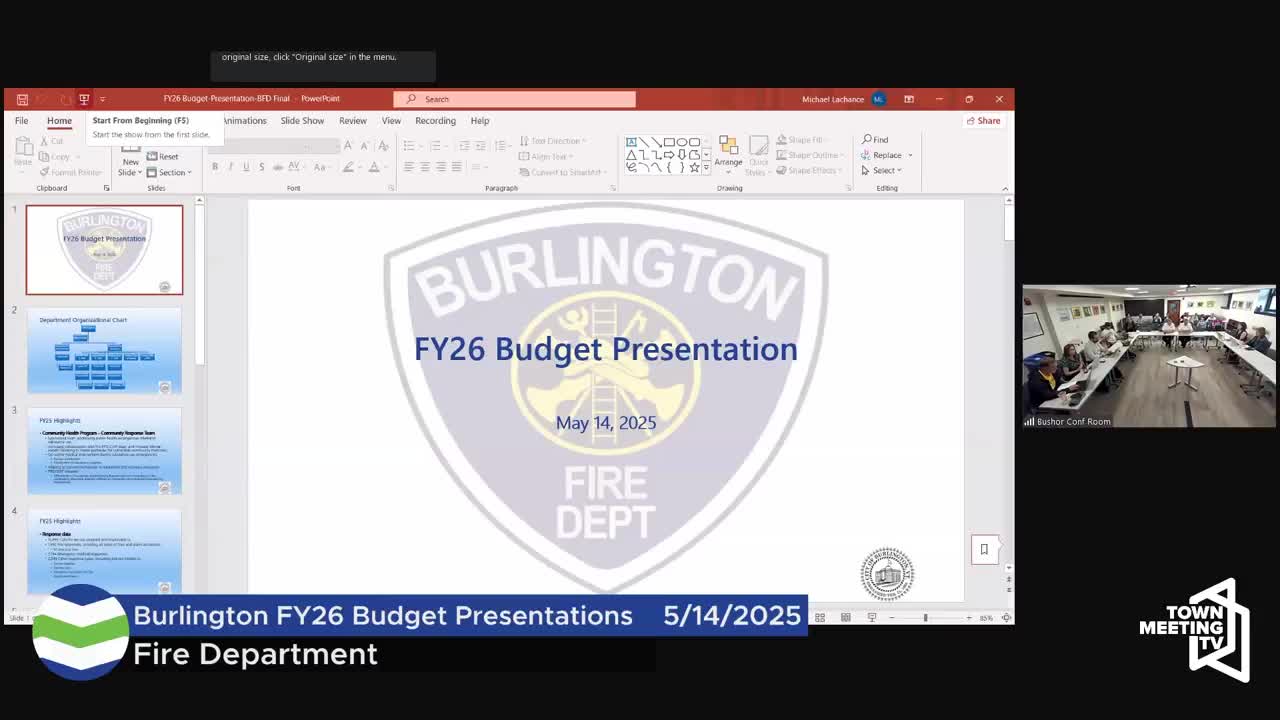Image resolution: width=1280 pixels, height=720 pixels.
Task: Toggle Underline formatting
Action: 246,166
